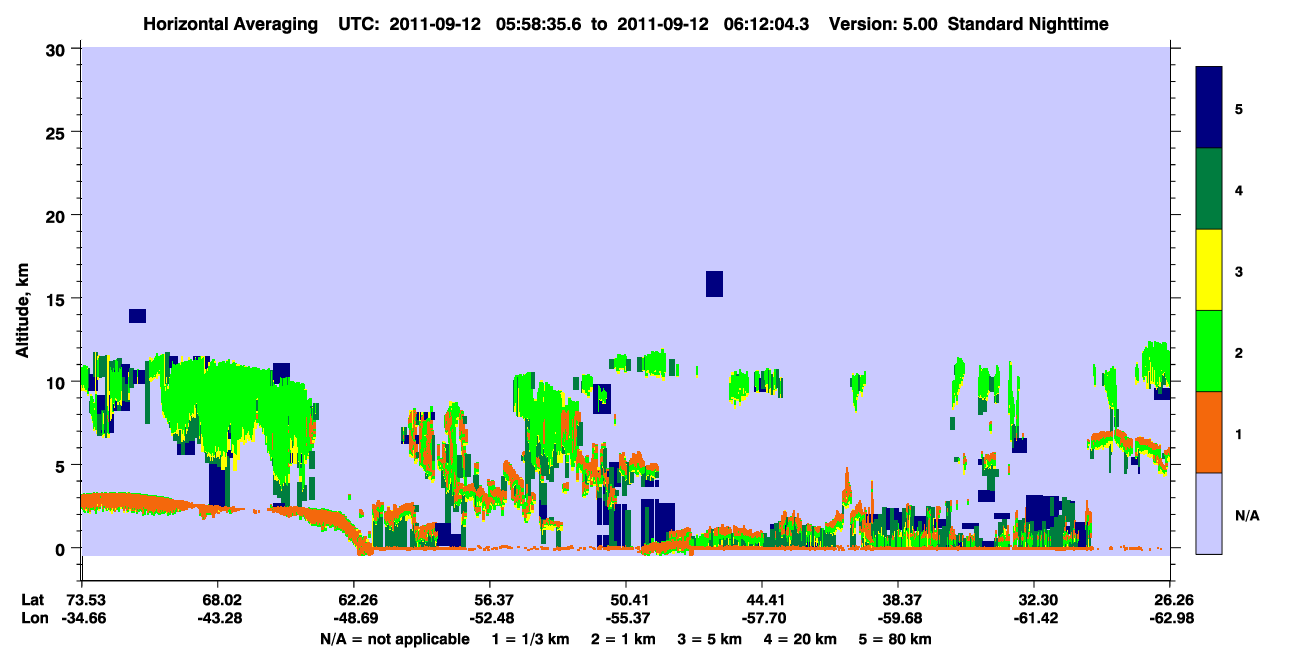Click the 'Standard Nighttime' label

click(x=1028, y=24)
